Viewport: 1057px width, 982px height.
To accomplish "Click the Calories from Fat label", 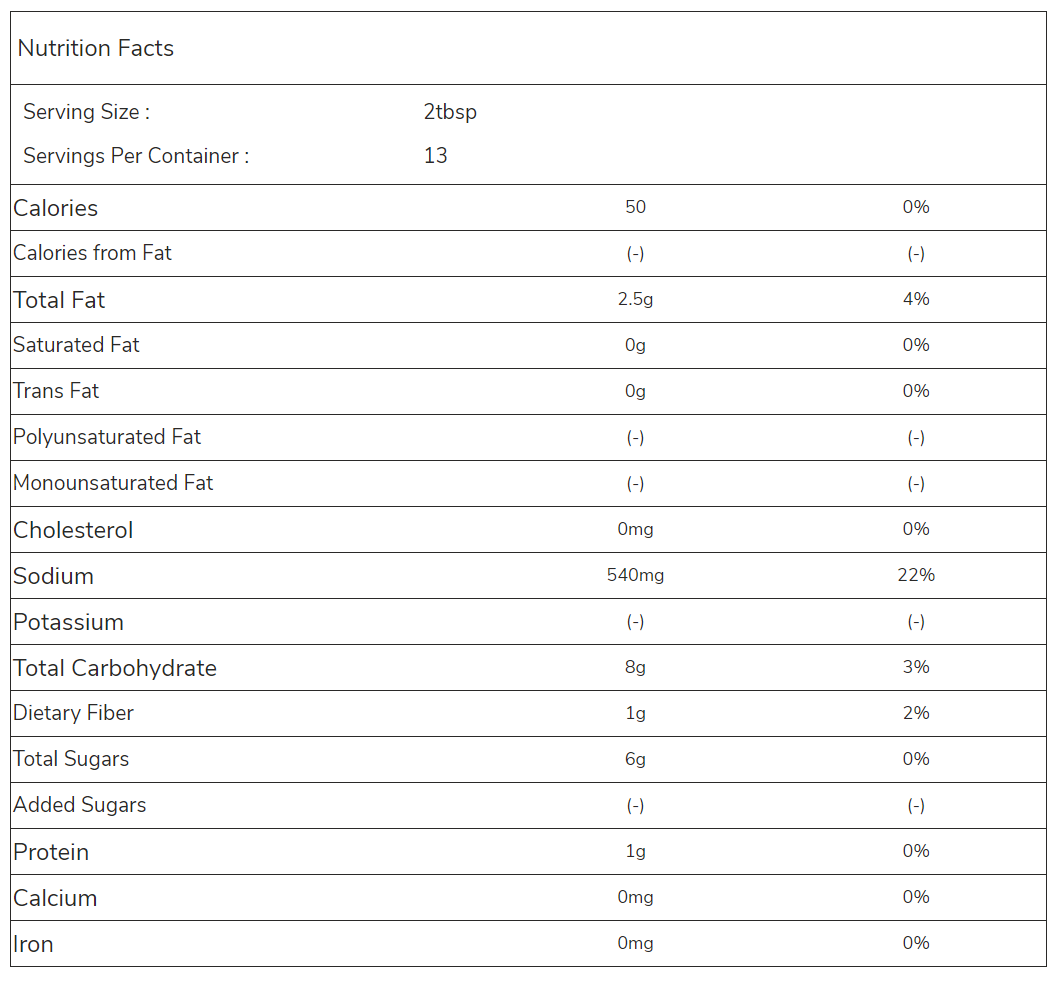I will 92,253.
